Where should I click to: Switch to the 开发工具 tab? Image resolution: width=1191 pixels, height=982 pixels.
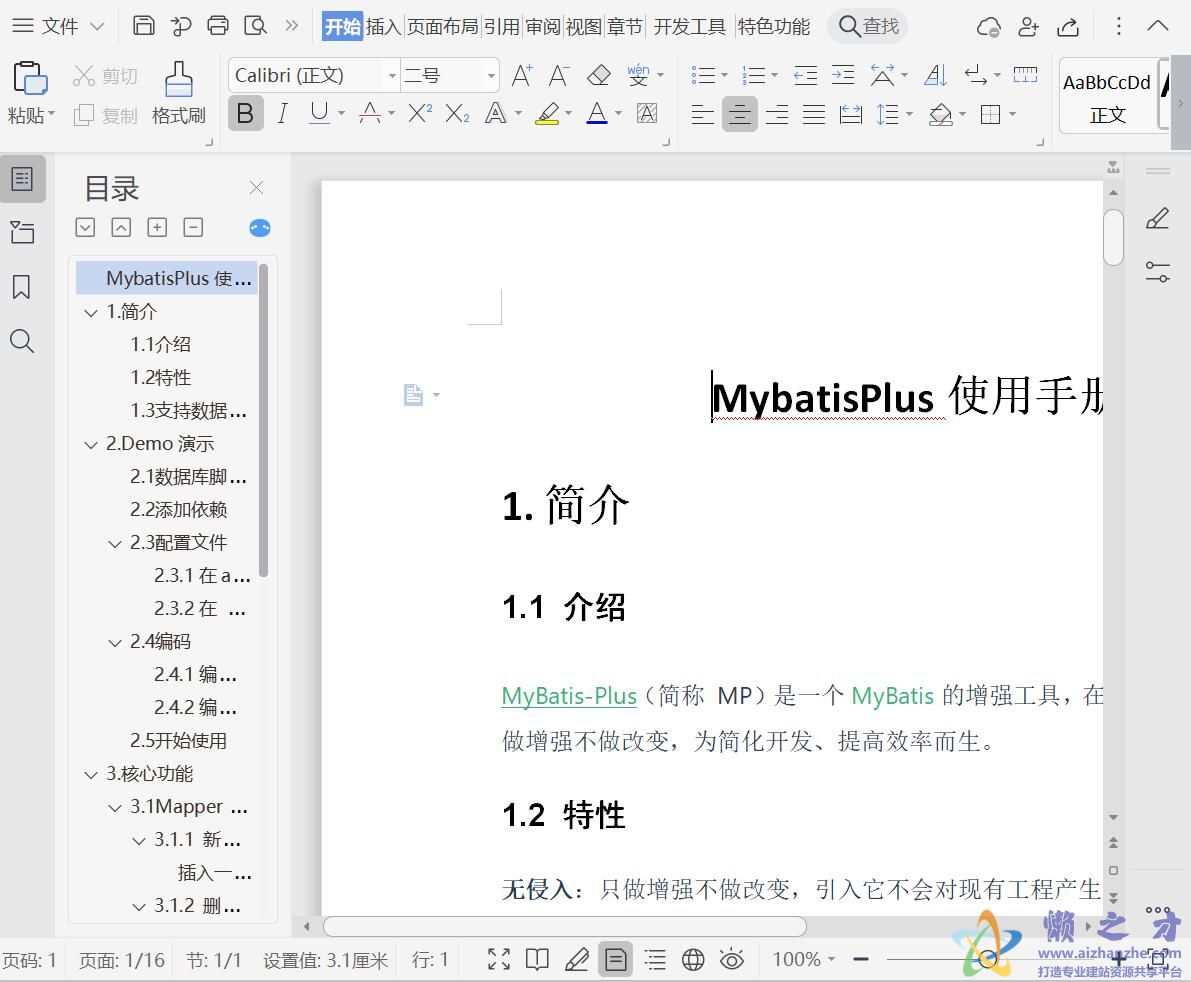pyautogui.click(x=690, y=27)
